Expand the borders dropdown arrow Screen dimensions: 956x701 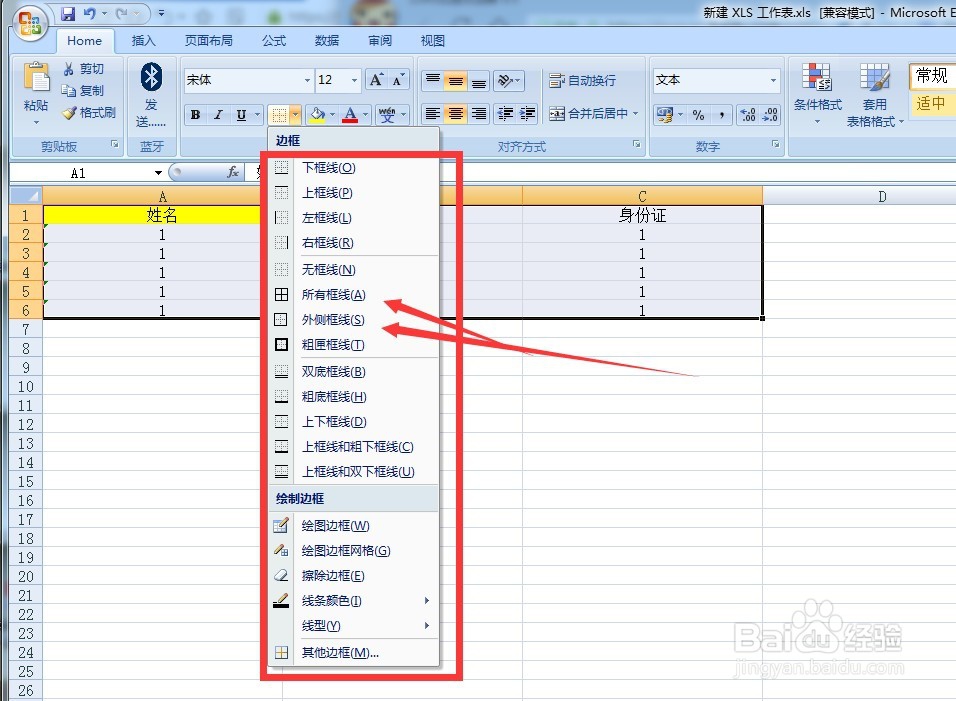[x=296, y=115]
